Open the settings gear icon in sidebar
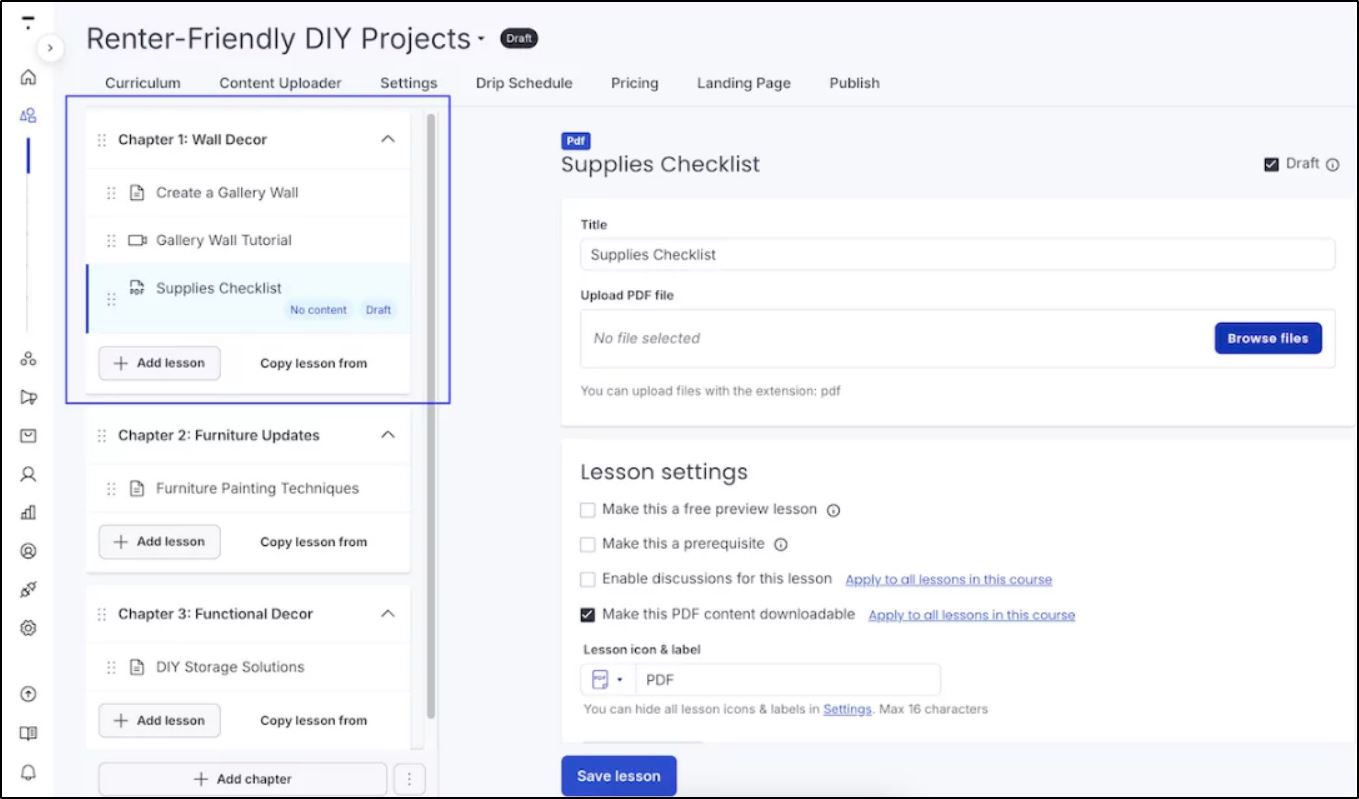The image size is (1359, 799). point(28,628)
